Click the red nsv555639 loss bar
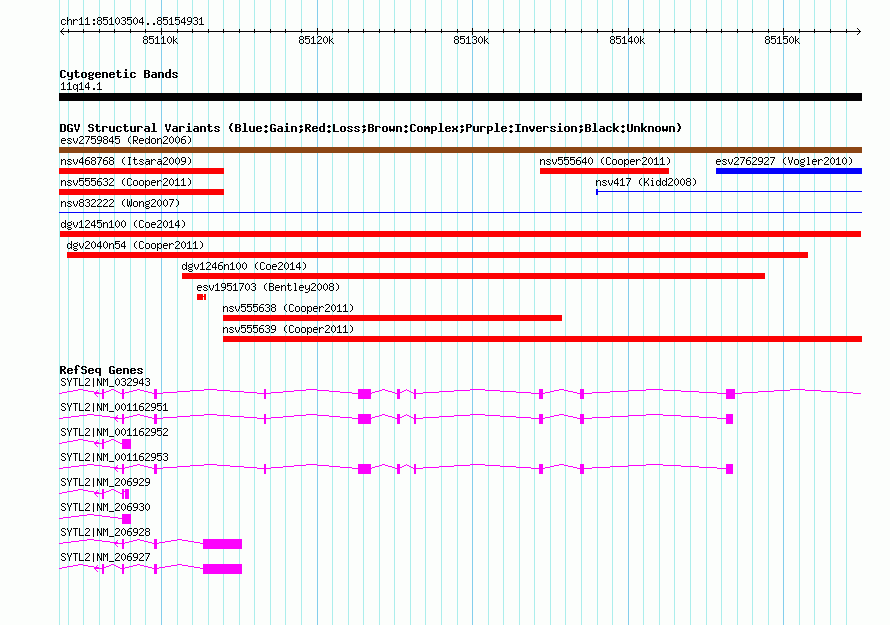Viewport: 890px width, 625px height. 542,339
